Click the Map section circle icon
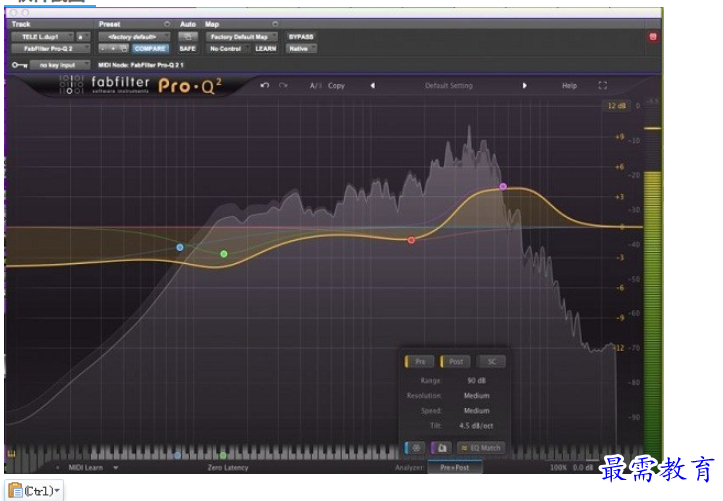The width and height of the screenshot is (723, 501). click(x=275, y=24)
